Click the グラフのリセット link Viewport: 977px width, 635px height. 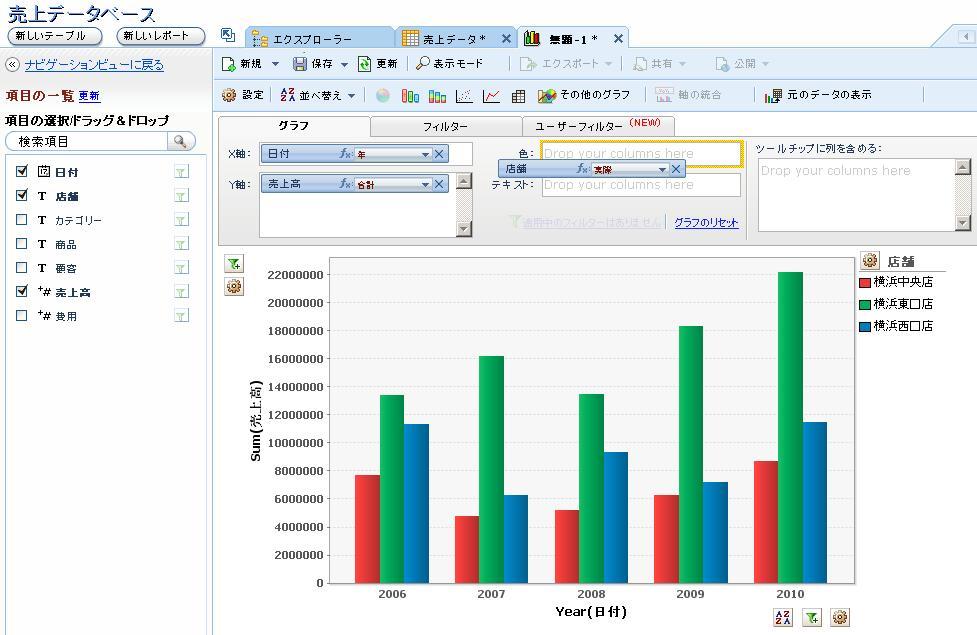pos(706,222)
